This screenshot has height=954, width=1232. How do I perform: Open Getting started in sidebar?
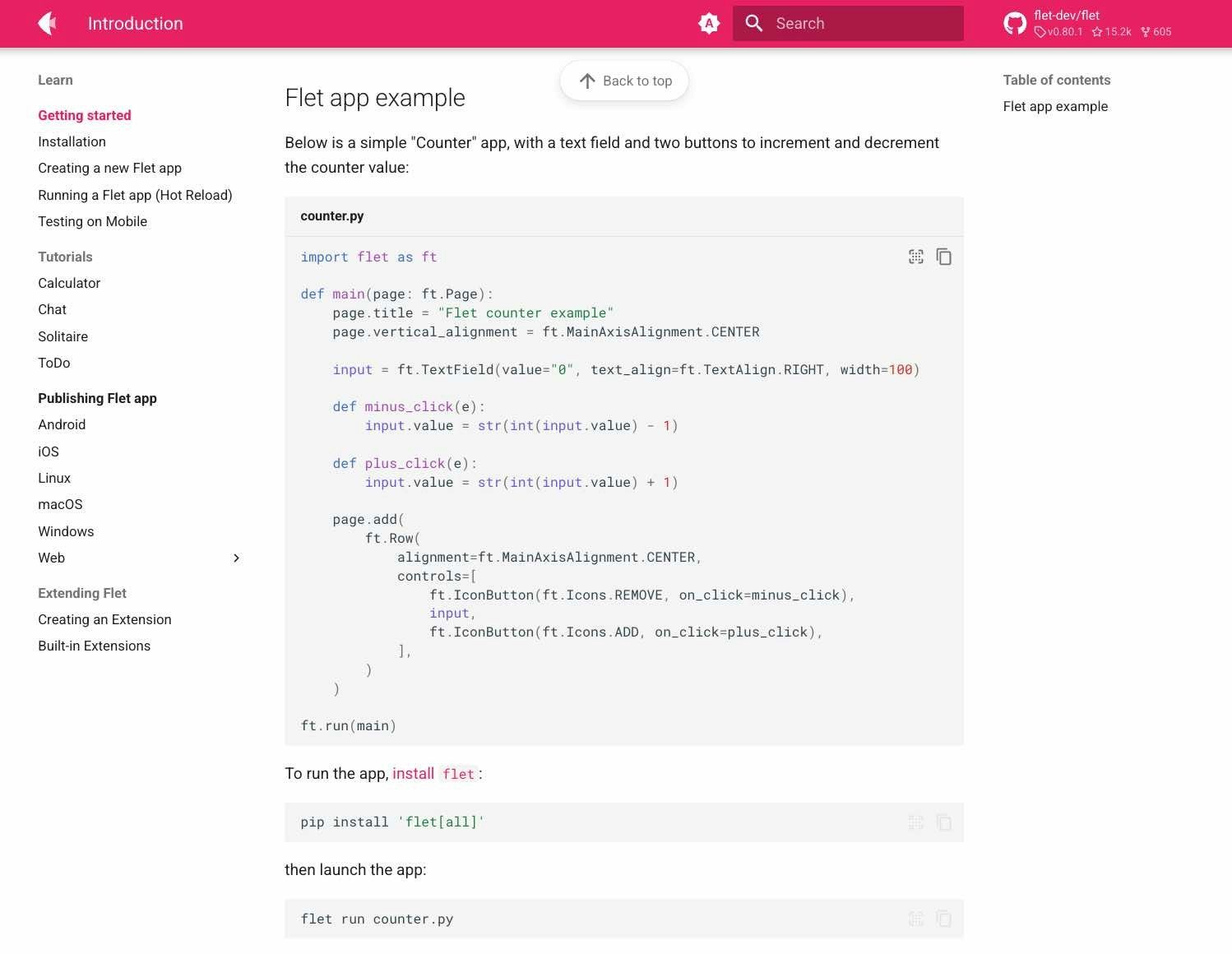pyautogui.click(x=85, y=115)
